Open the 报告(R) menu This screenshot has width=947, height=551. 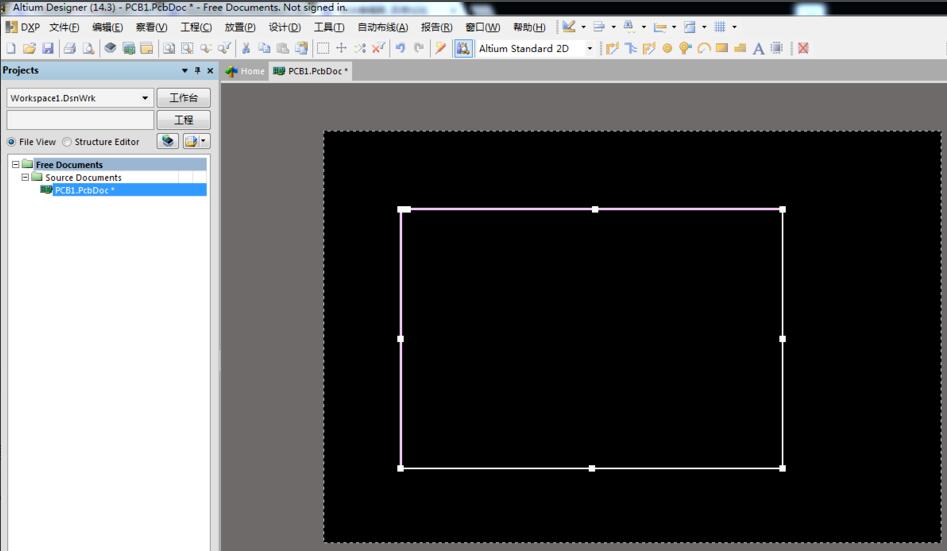(437, 27)
